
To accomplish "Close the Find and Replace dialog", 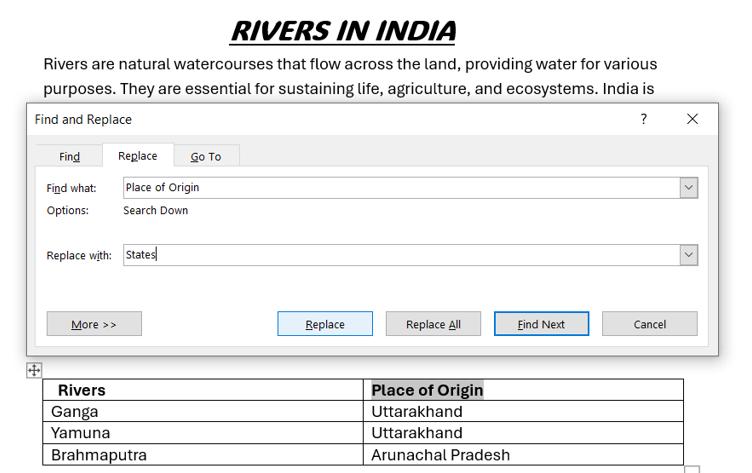I will [692, 119].
